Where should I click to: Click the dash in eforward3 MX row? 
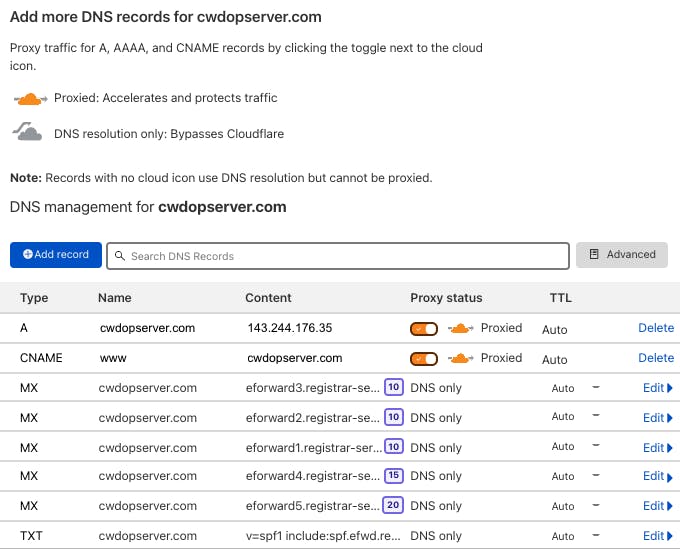click(596, 387)
